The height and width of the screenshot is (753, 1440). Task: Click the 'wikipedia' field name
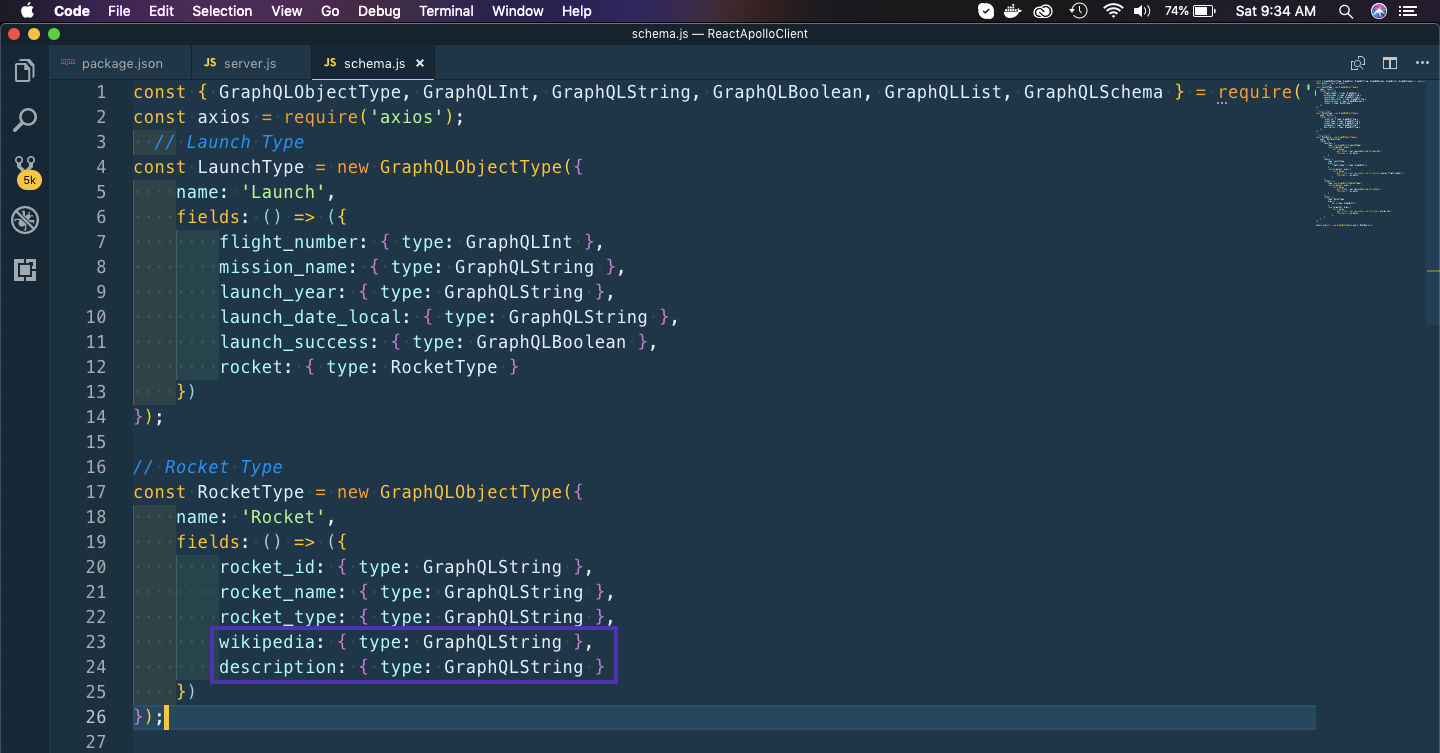click(x=267, y=642)
